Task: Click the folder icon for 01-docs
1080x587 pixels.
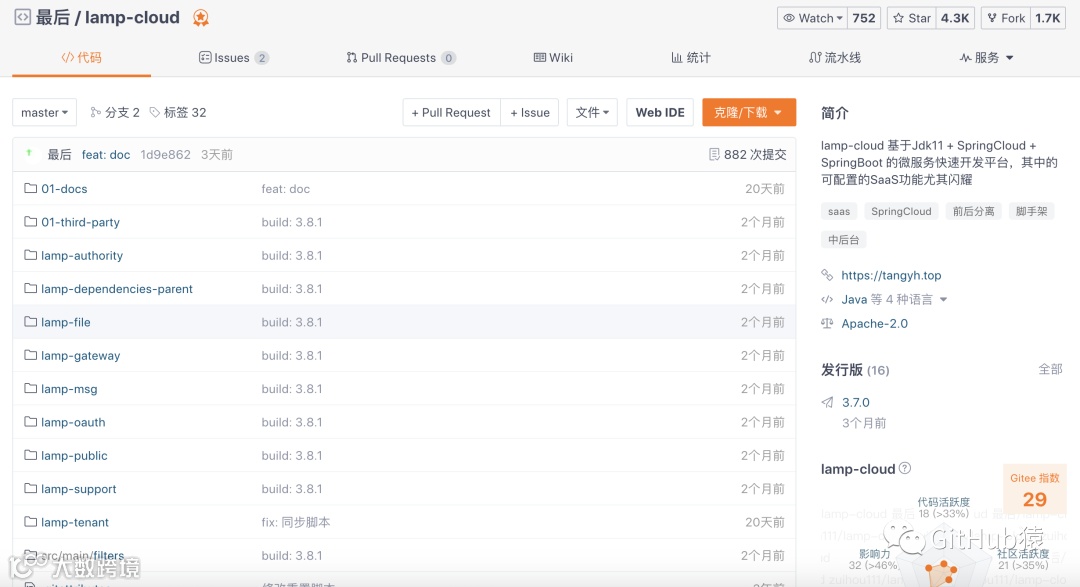Action: tap(30, 188)
